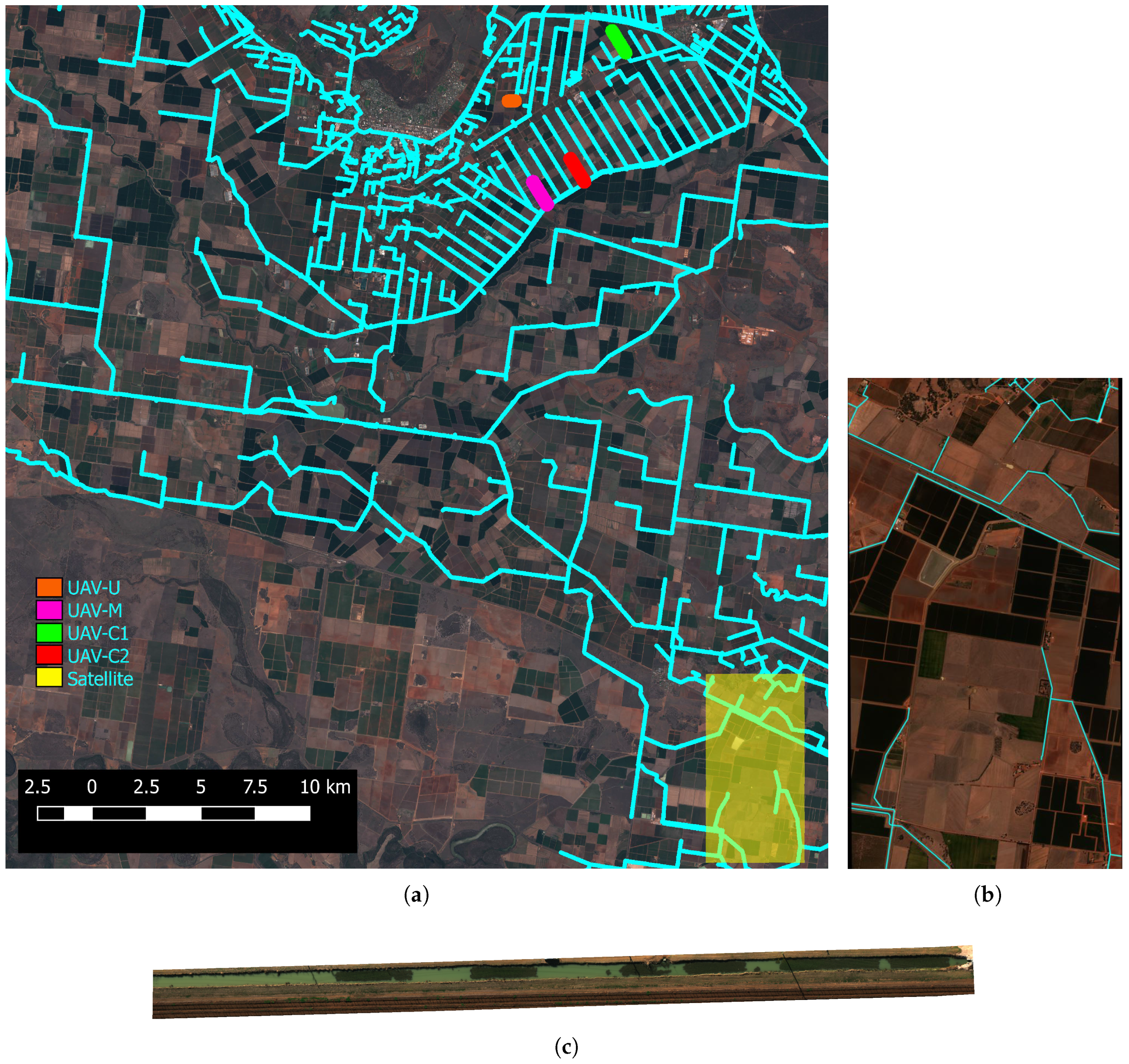Click the UAV-M legend label
This screenshot has height=1064, width=1129.
click(x=95, y=611)
